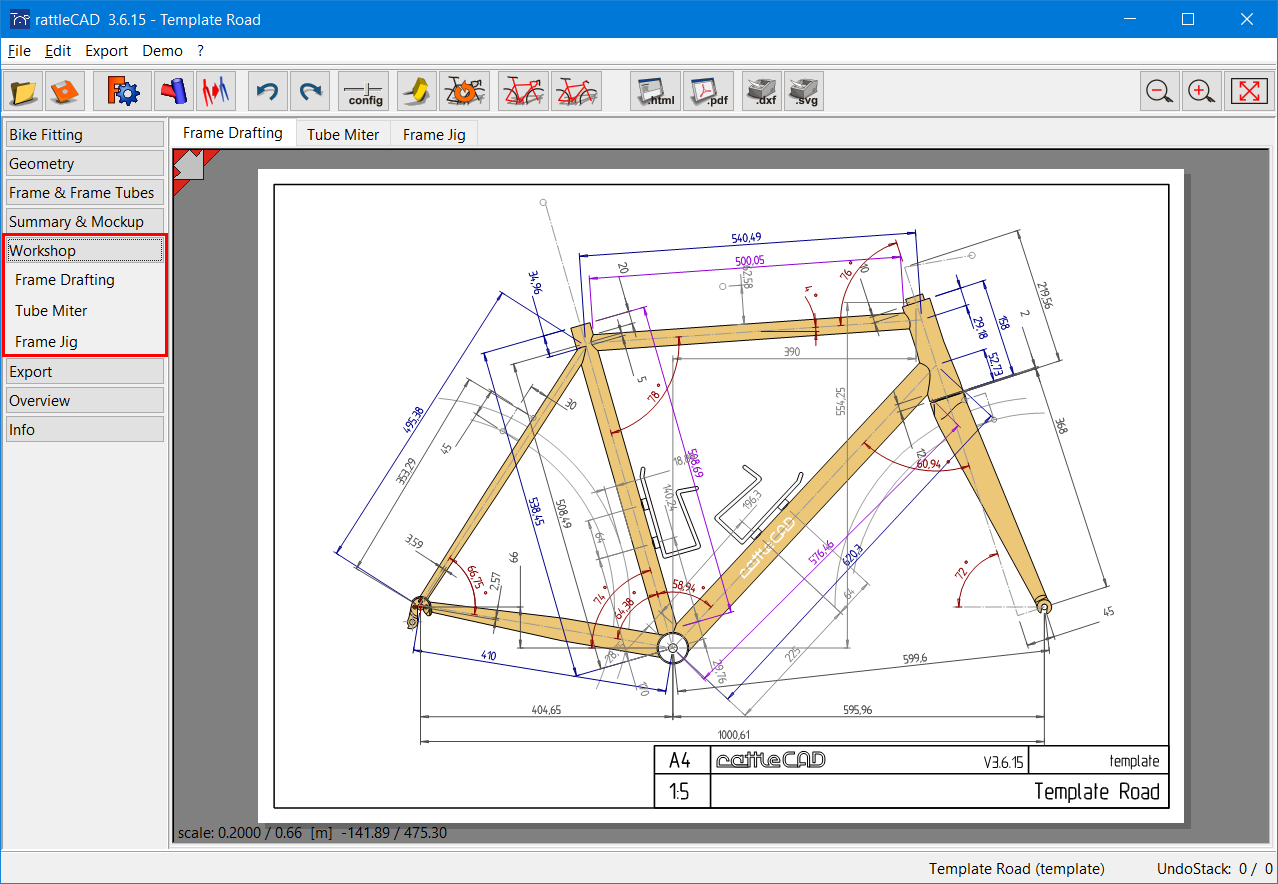Click the rattleCAD logo in title block
1278x884 pixels.
(770, 761)
